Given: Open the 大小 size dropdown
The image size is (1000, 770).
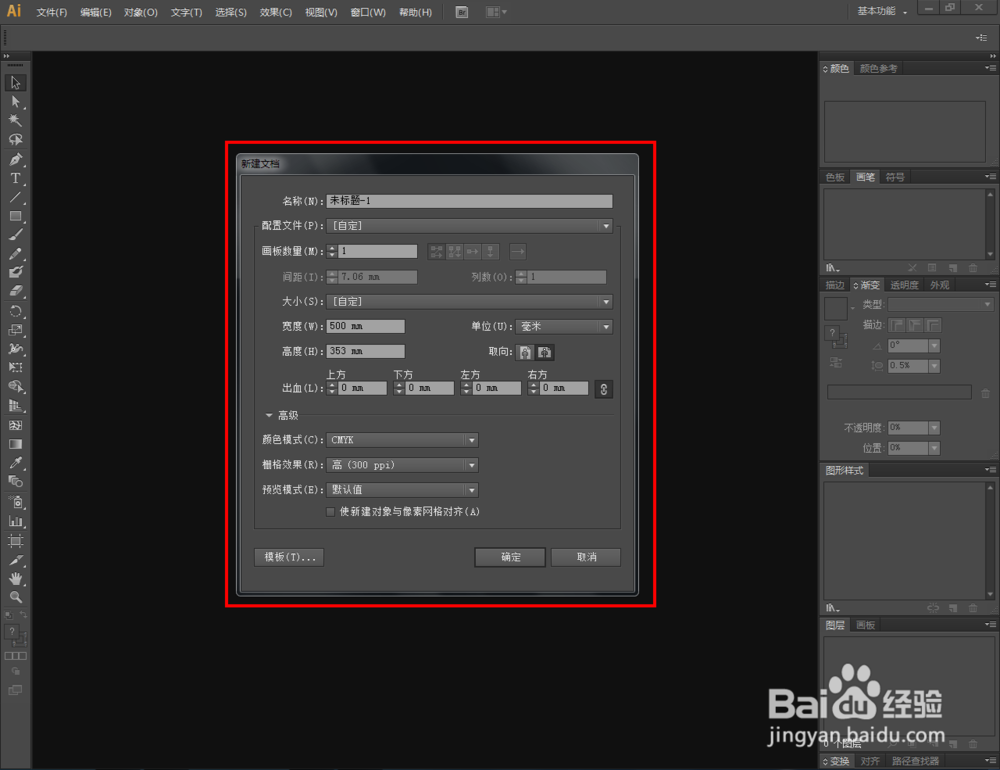Looking at the screenshot, I should point(469,302).
